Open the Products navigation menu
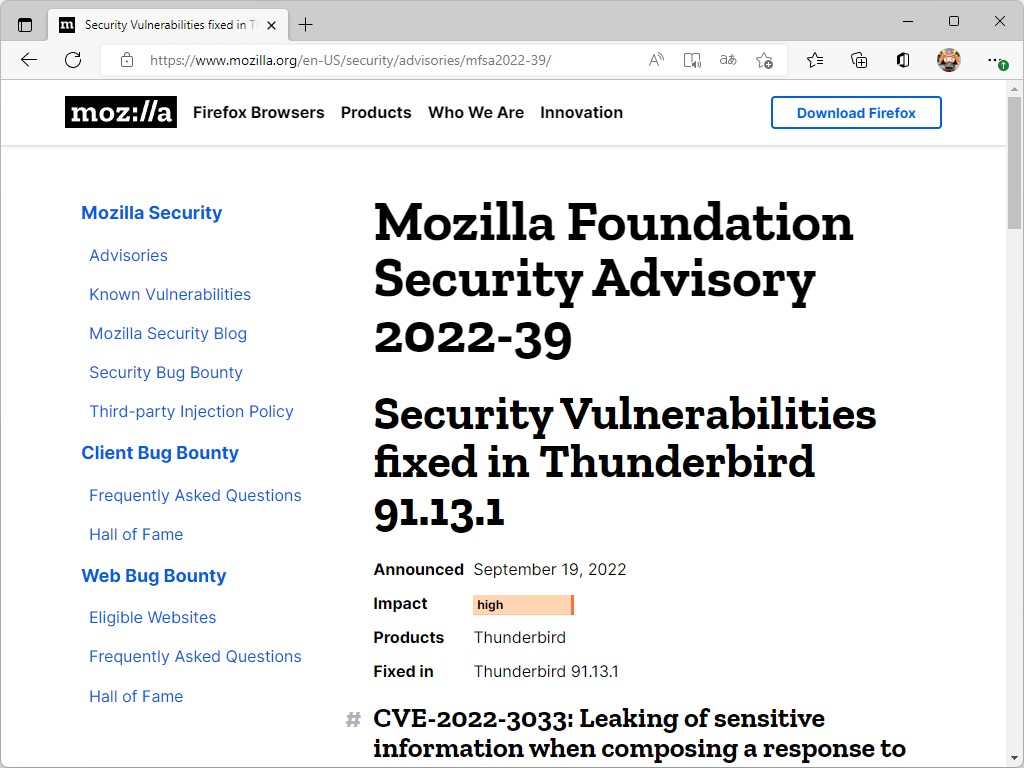 coord(376,113)
